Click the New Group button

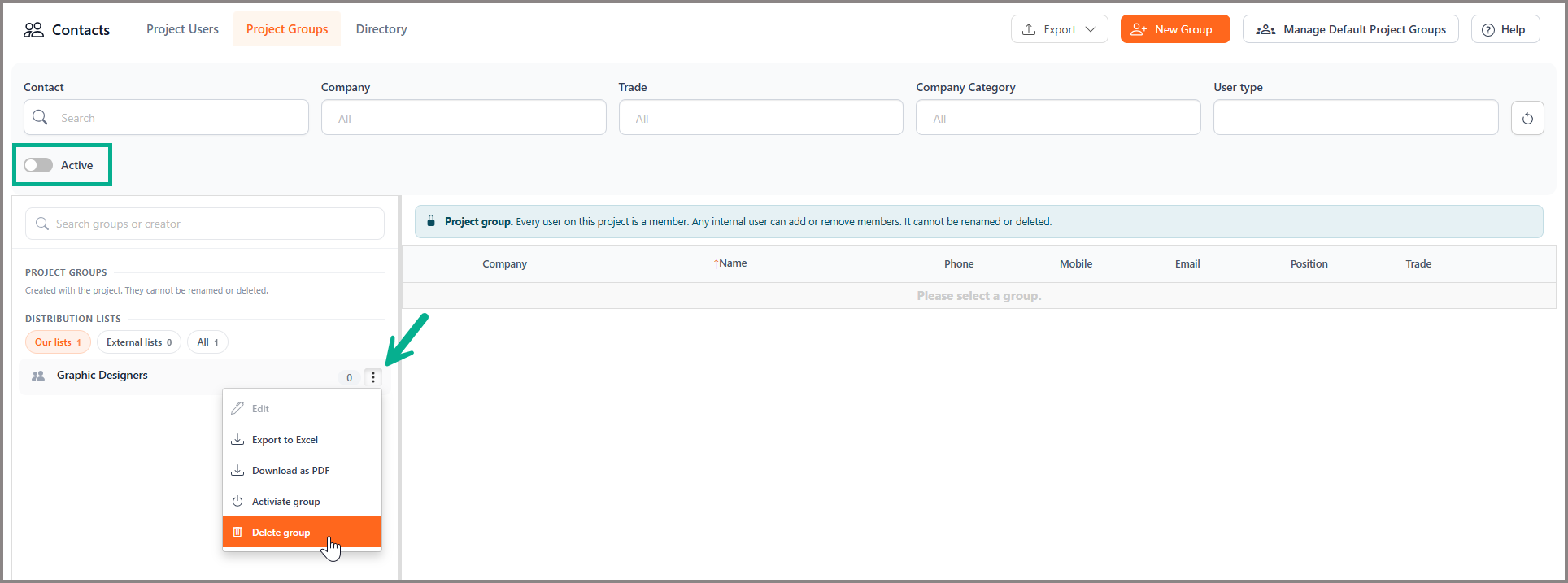pyautogui.click(x=1175, y=29)
